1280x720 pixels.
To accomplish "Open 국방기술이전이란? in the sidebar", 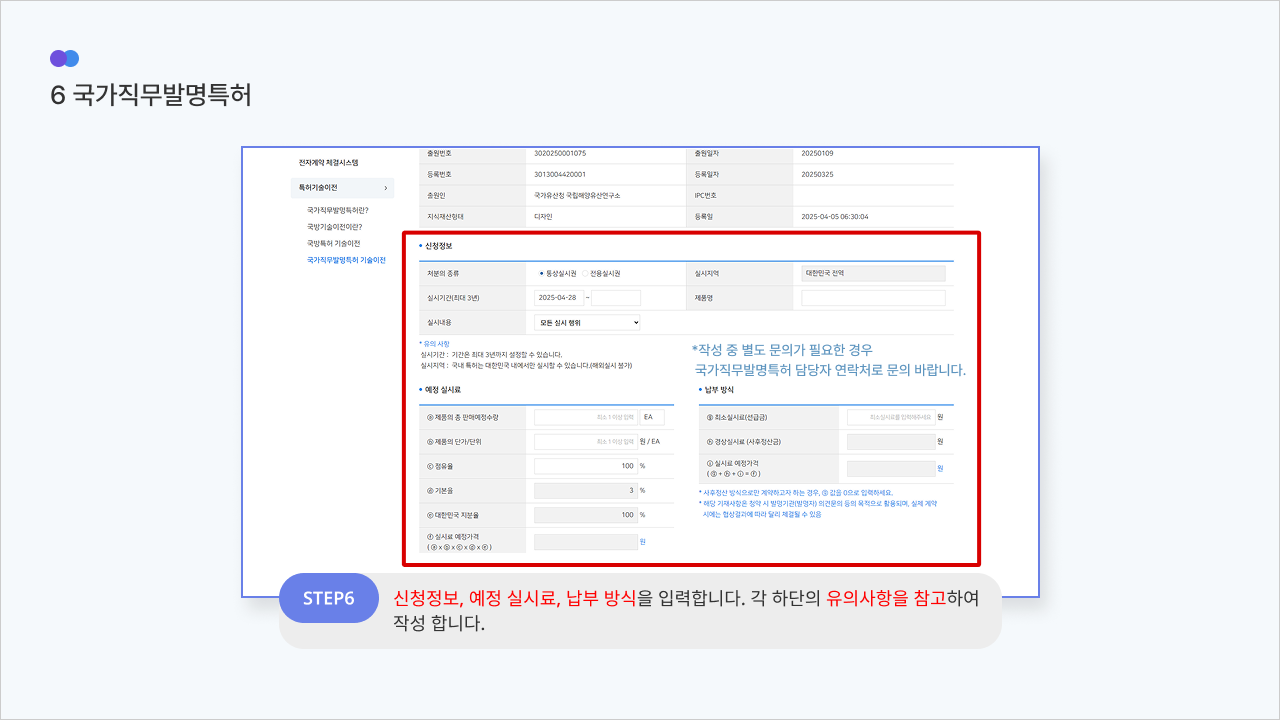I will 334,227.
